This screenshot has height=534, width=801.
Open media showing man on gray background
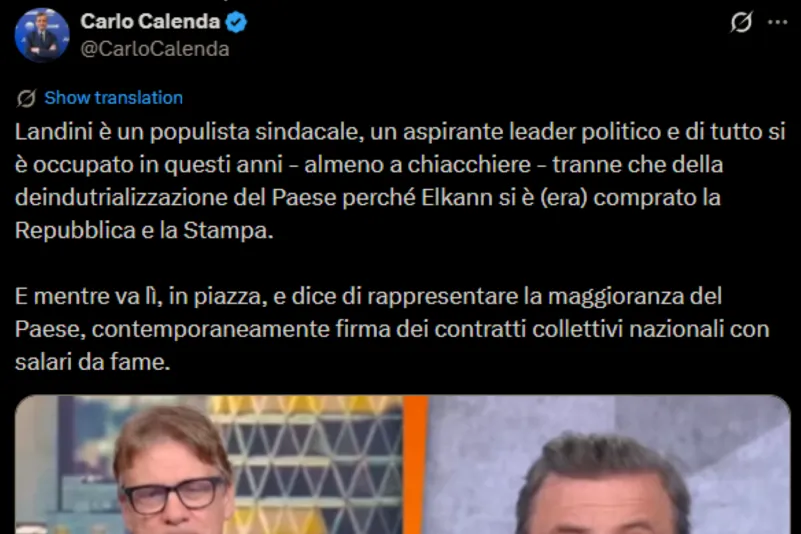pos(609,465)
